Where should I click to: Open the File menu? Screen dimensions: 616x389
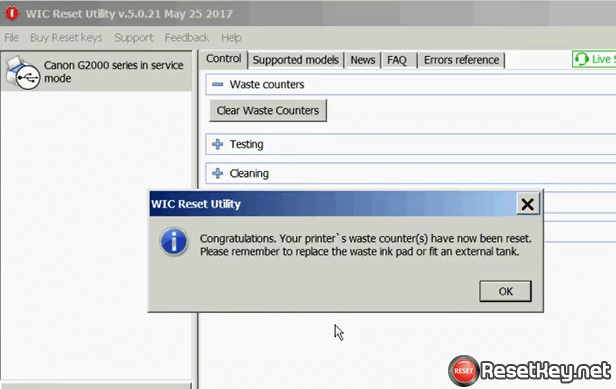point(11,38)
